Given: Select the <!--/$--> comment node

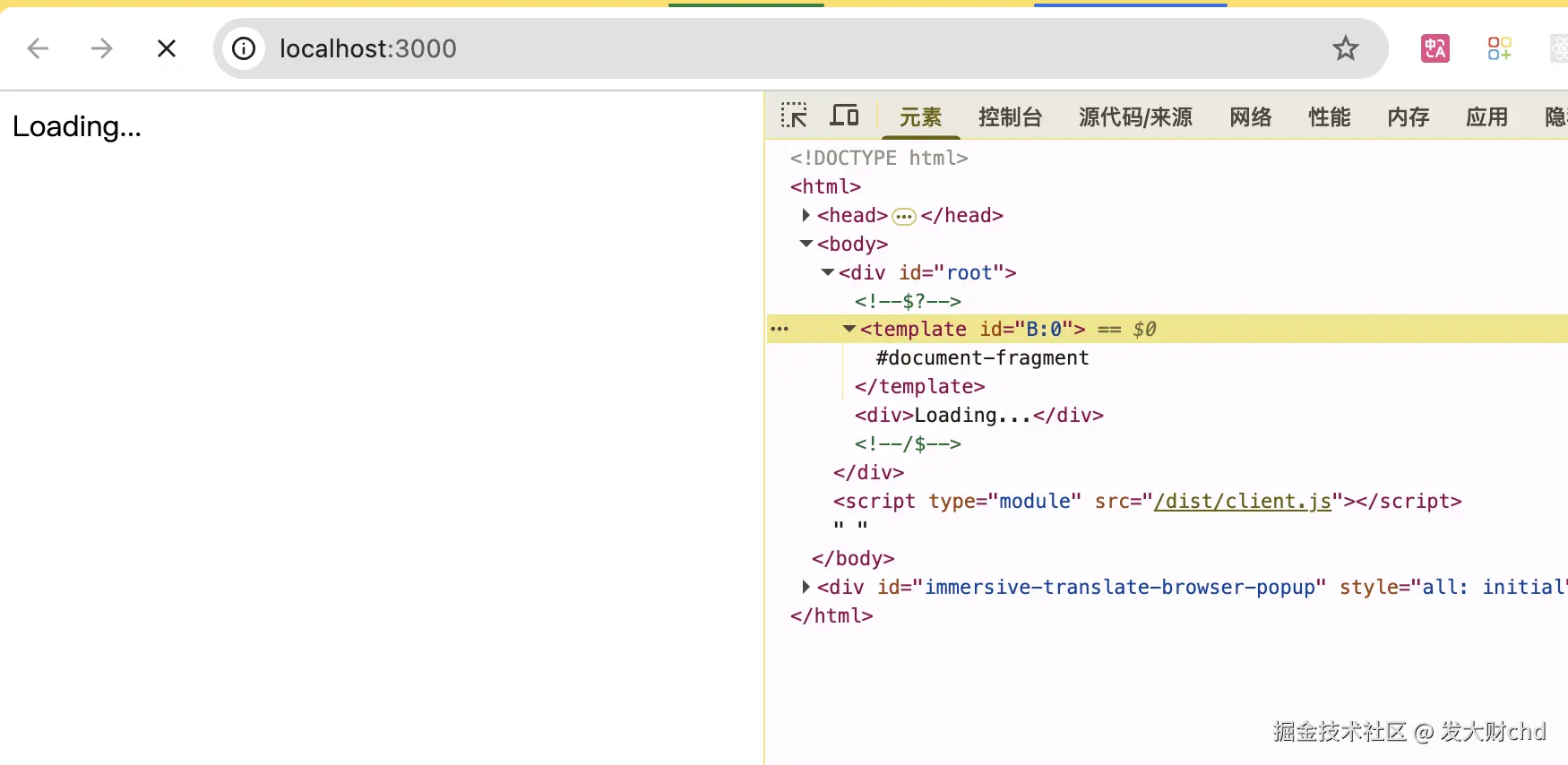Looking at the screenshot, I should pos(908,443).
